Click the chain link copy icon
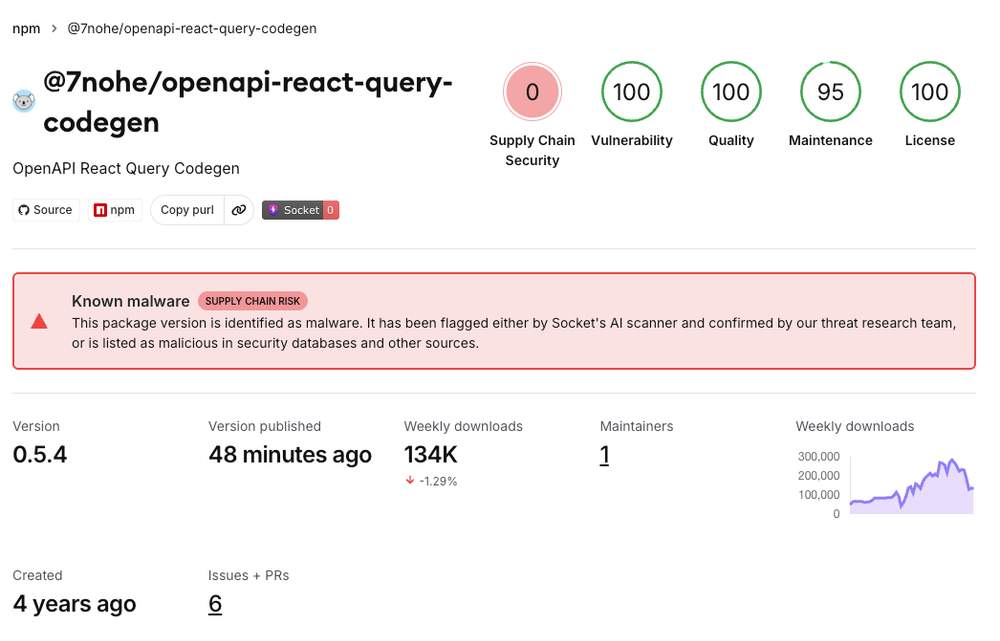Screen dimensions: 1000x641 239,210
